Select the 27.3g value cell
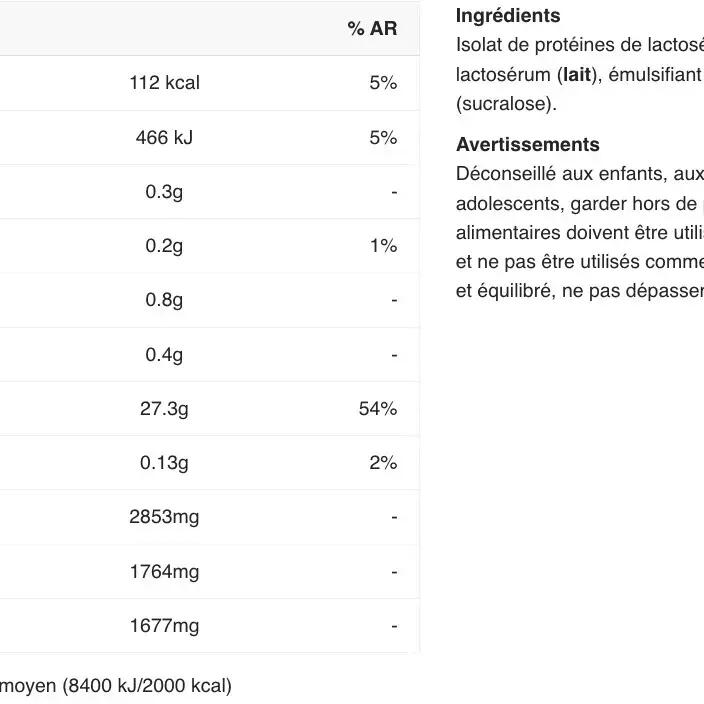The height and width of the screenshot is (704, 704). [164, 409]
